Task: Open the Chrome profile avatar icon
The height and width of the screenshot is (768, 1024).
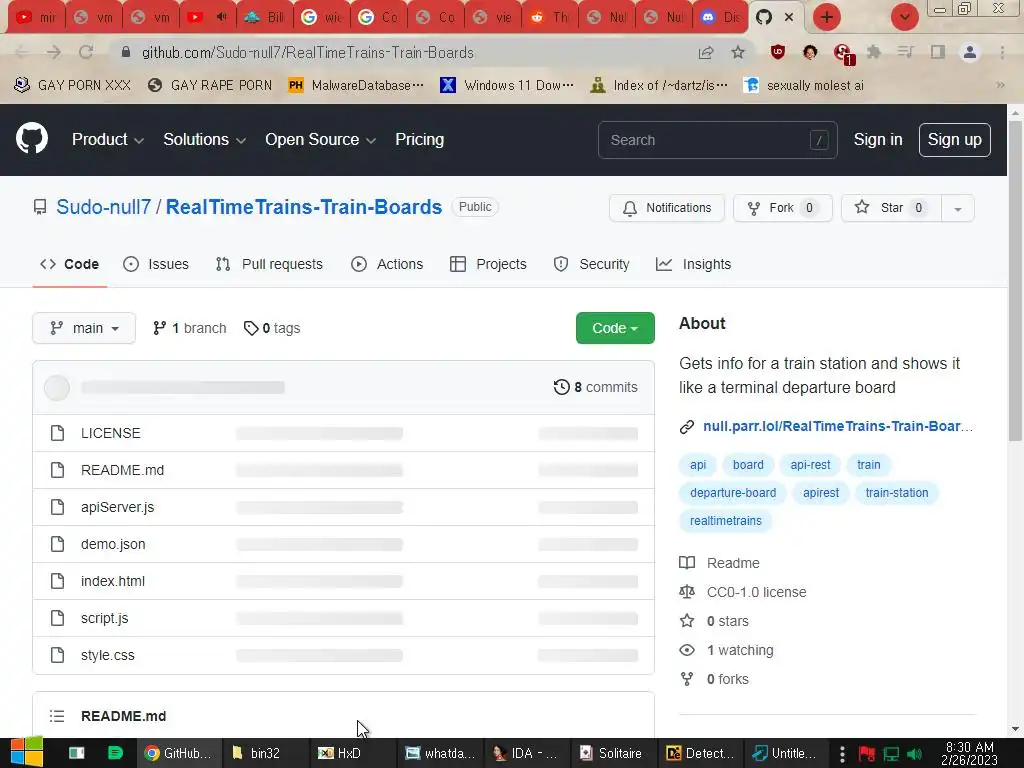Action: (x=970, y=52)
